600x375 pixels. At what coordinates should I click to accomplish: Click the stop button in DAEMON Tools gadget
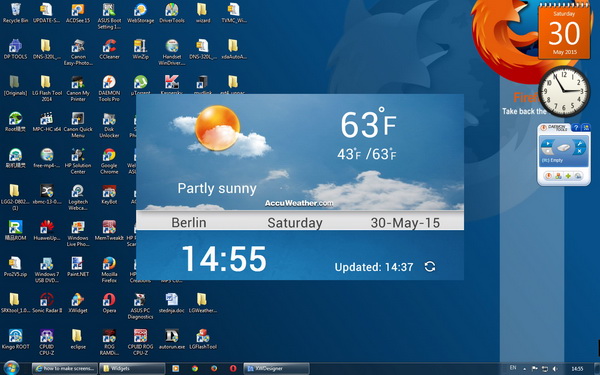click(x=548, y=151)
